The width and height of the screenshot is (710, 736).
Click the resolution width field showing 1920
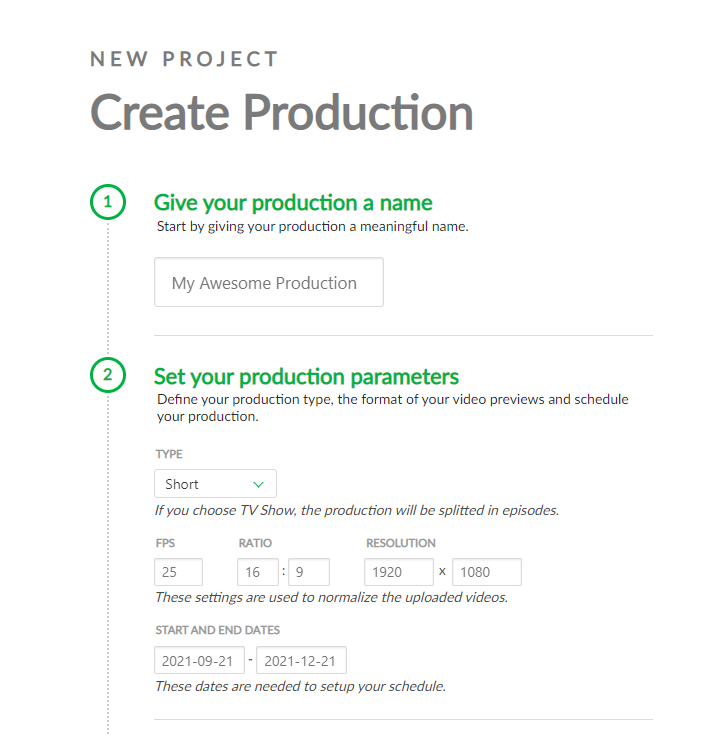pos(398,572)
